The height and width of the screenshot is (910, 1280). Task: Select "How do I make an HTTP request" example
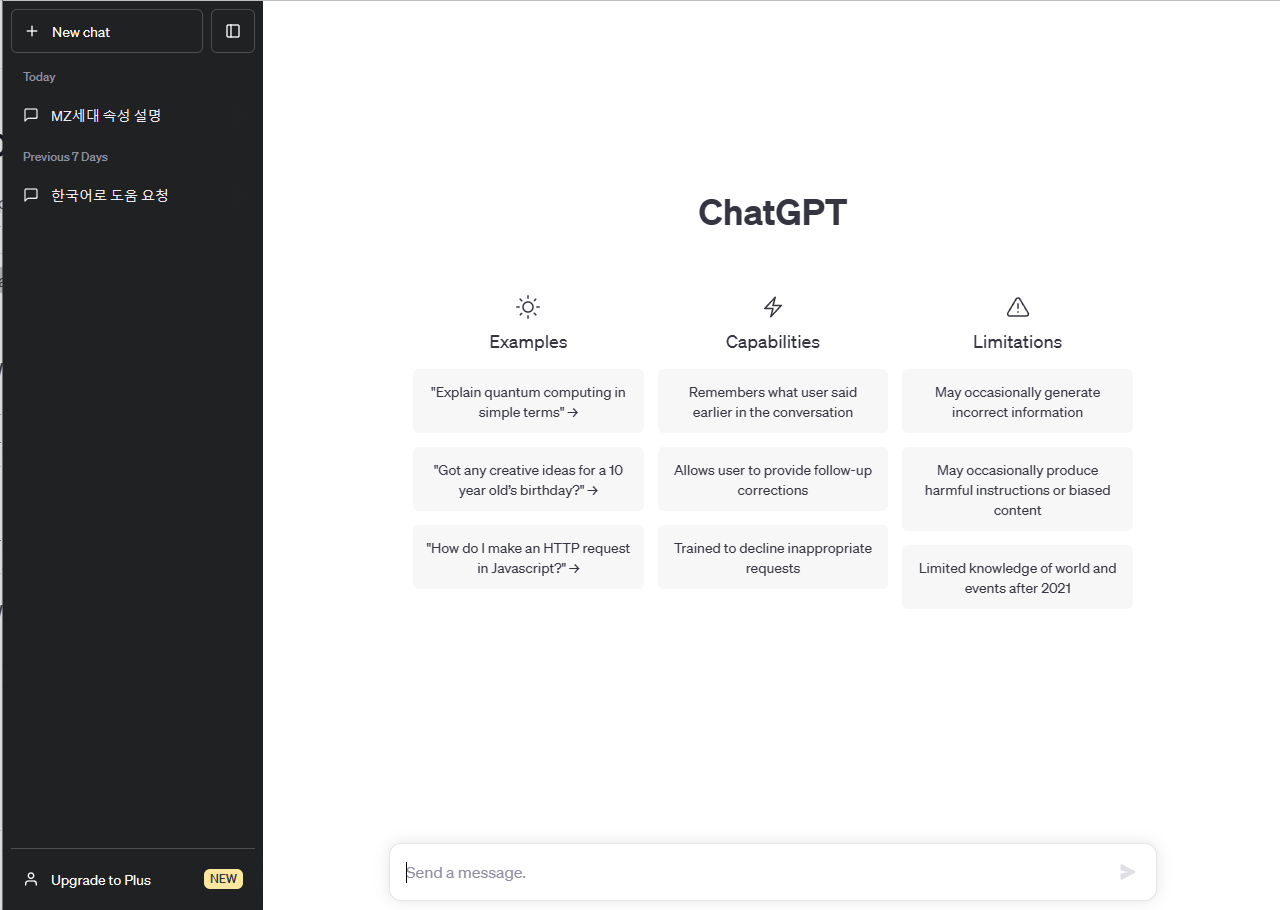point(528,558)
